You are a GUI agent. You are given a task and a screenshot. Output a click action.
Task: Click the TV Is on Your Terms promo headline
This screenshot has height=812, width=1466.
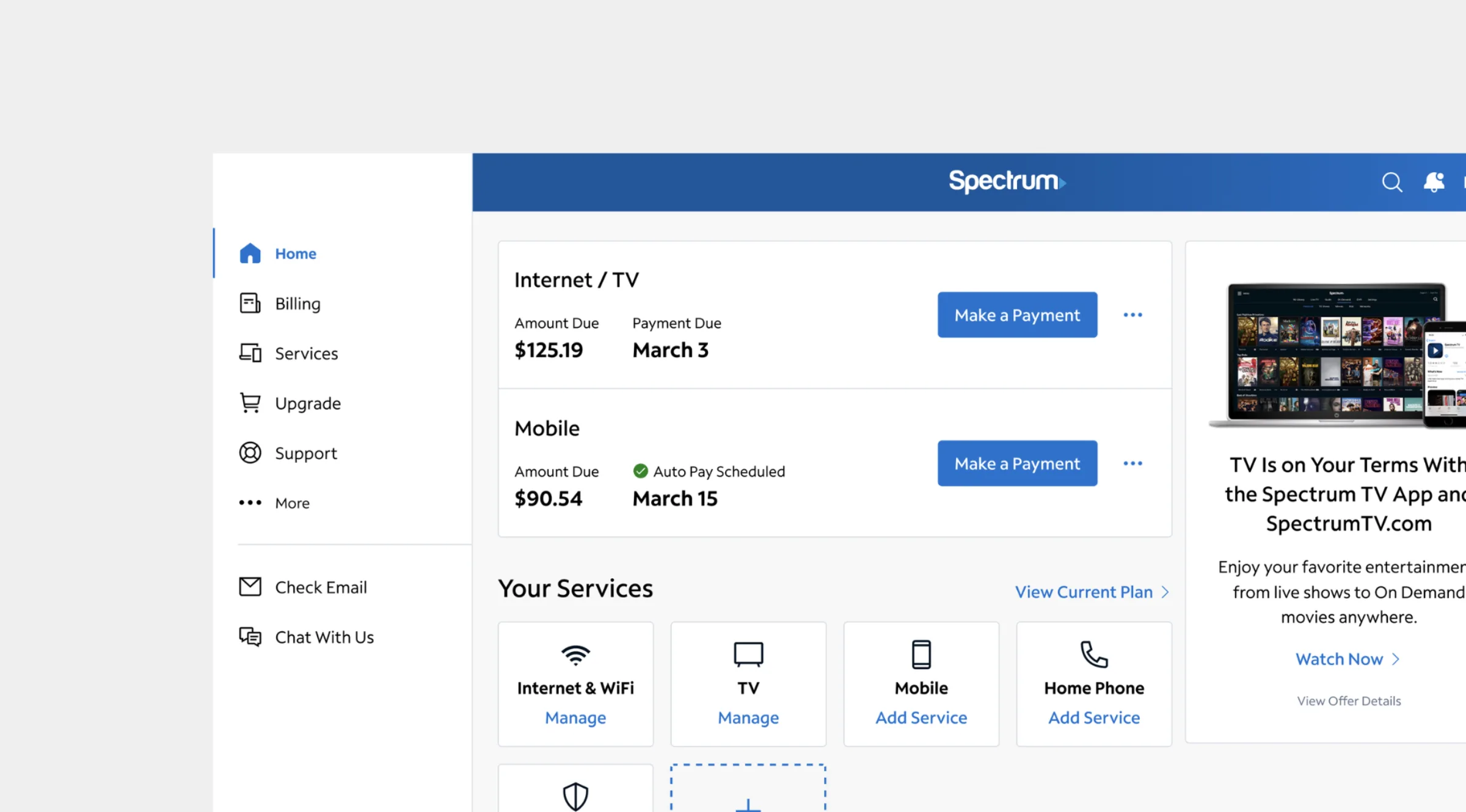pos(1347,494)
